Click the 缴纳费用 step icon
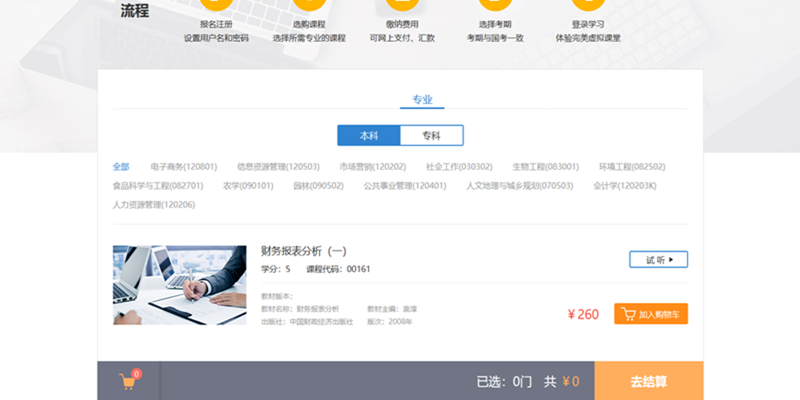Image resolution: width=800 pixels, height=400 pixels. coord(402,5)
